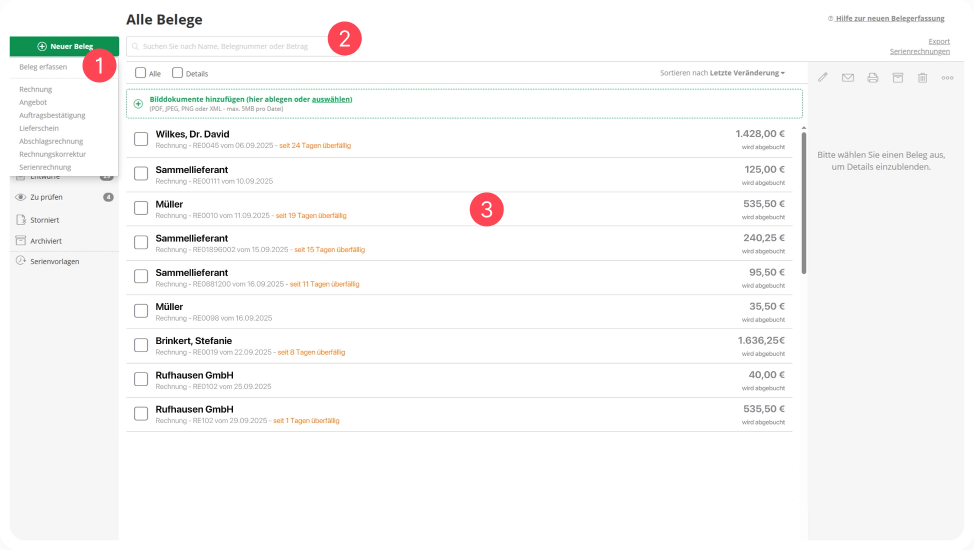Click the Serienvorlagen clock icon

(x=20, y=261)
